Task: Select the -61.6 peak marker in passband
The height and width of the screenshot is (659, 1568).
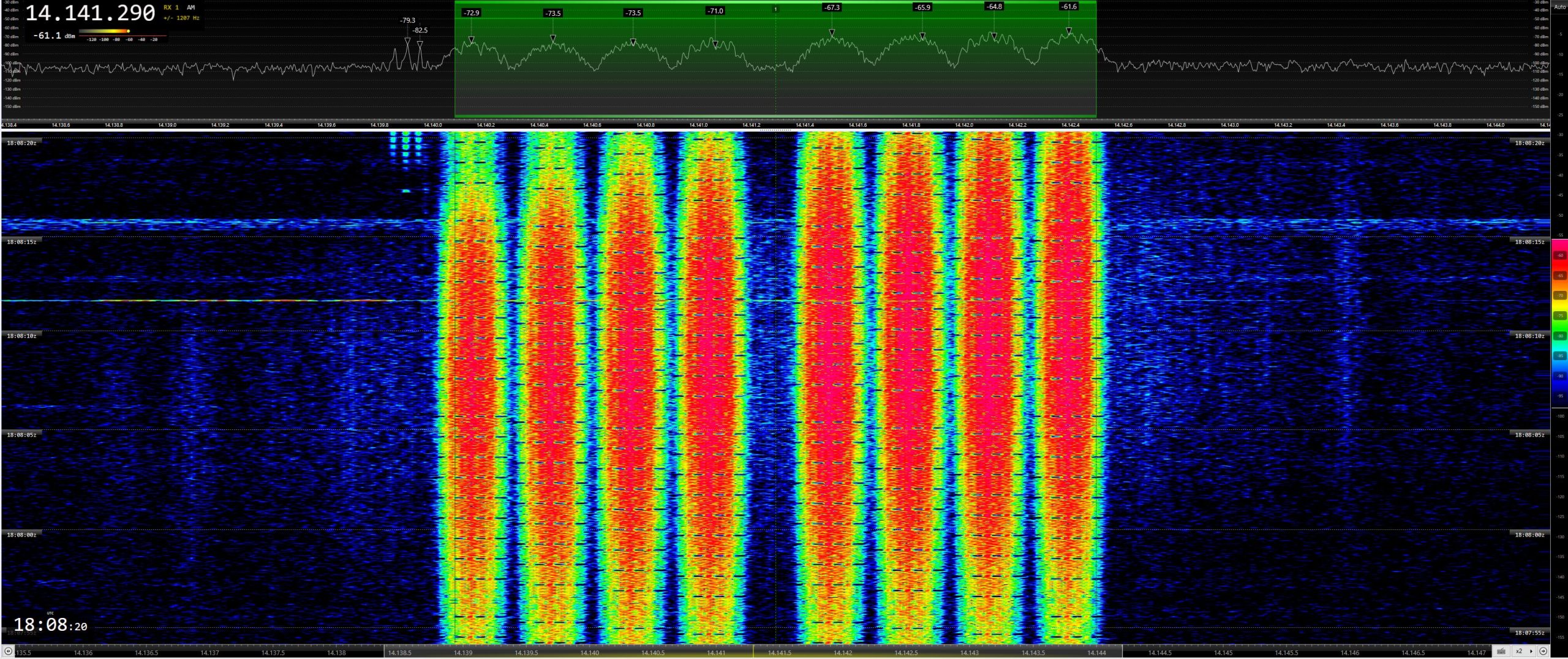Action: (x=1069, y=30)
